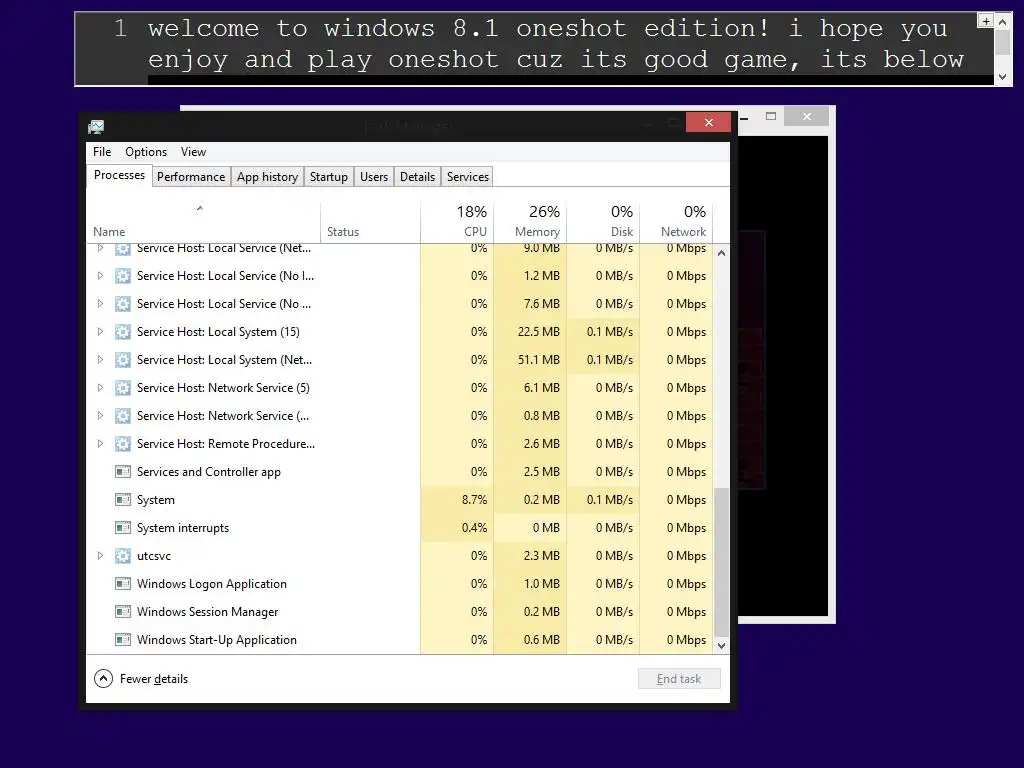This screenshot has width=1024, height=768.
Task: Click the End task button
Action: pos(679,679)
